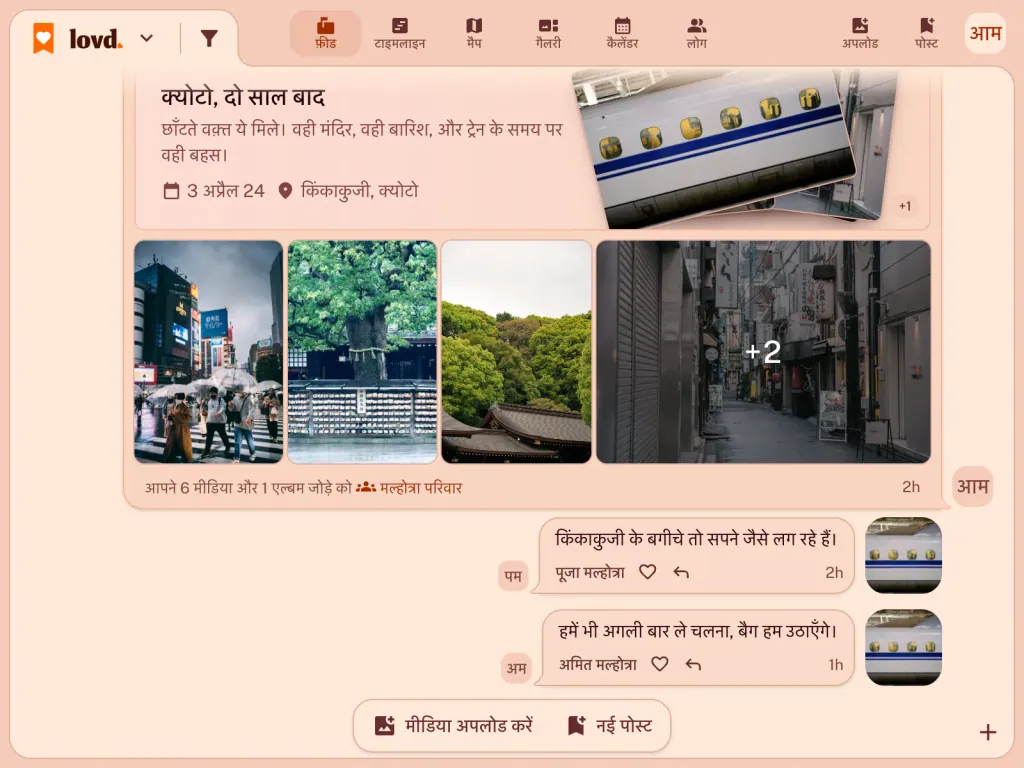Click the पम avatar next to Pooja's comment

[x=513, y=576]
